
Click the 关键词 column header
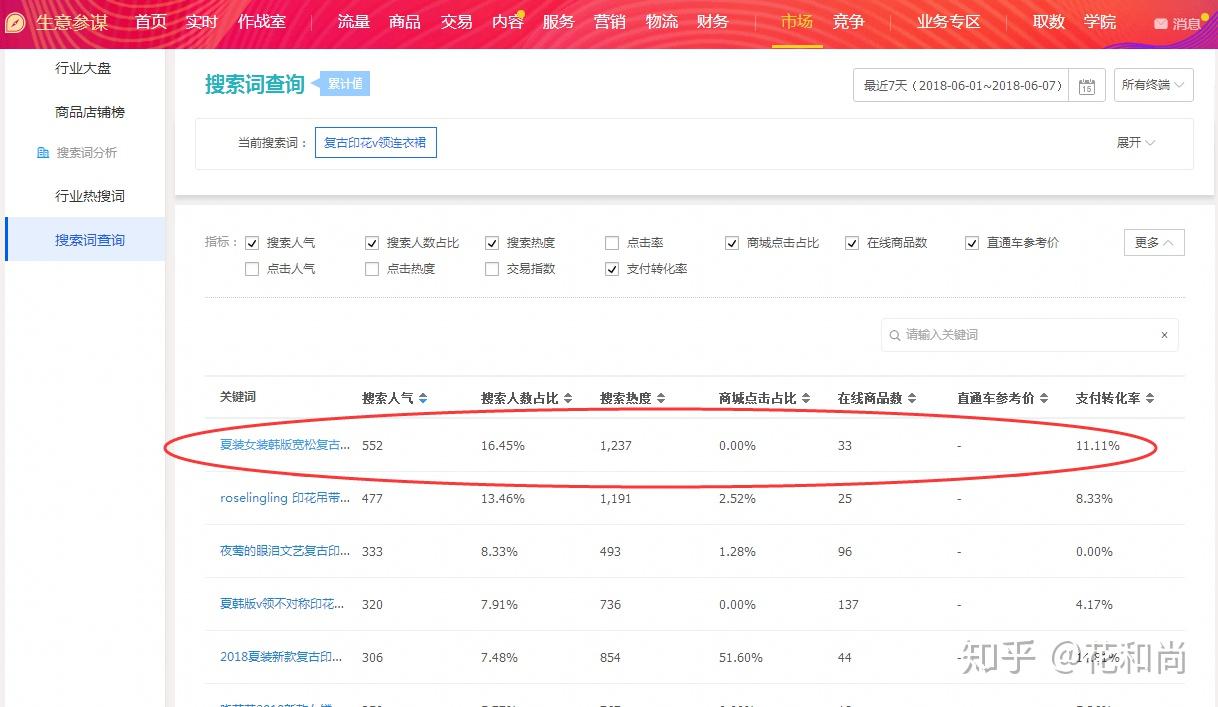[238, 397]
